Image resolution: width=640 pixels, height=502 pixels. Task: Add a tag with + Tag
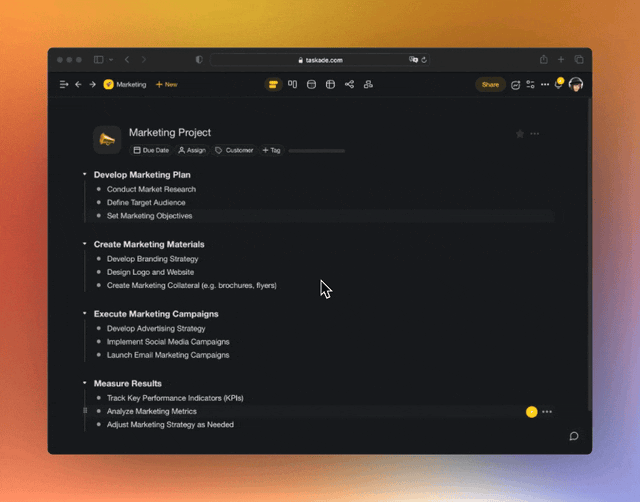tap(271, 150)
